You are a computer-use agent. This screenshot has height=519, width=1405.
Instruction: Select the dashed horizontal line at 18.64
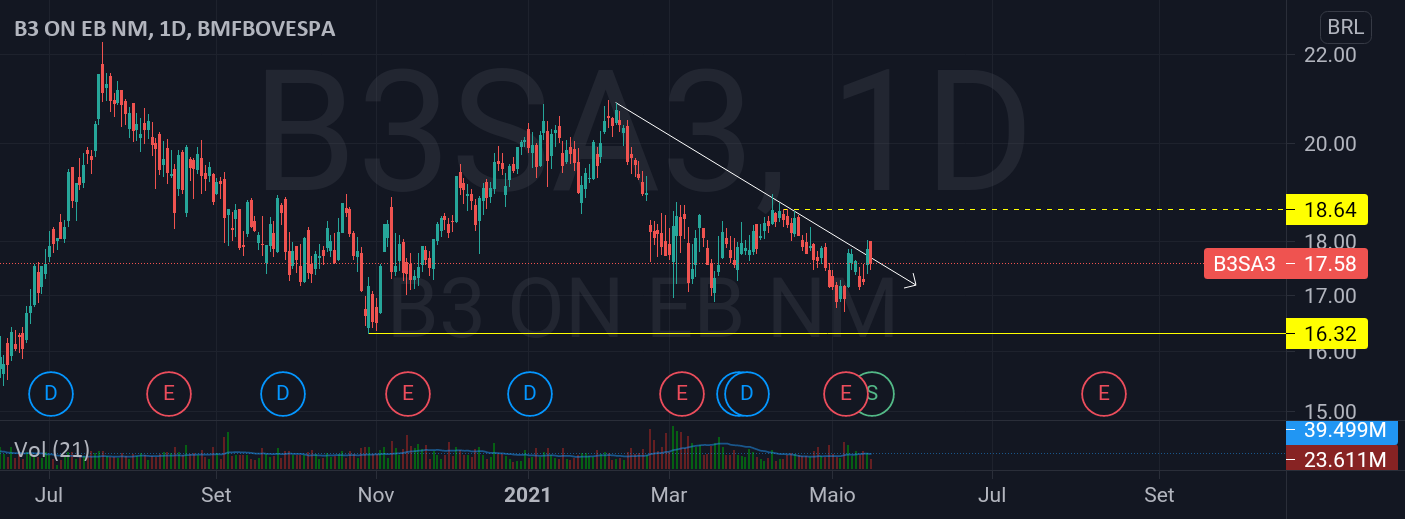[x=1035, y=209]
